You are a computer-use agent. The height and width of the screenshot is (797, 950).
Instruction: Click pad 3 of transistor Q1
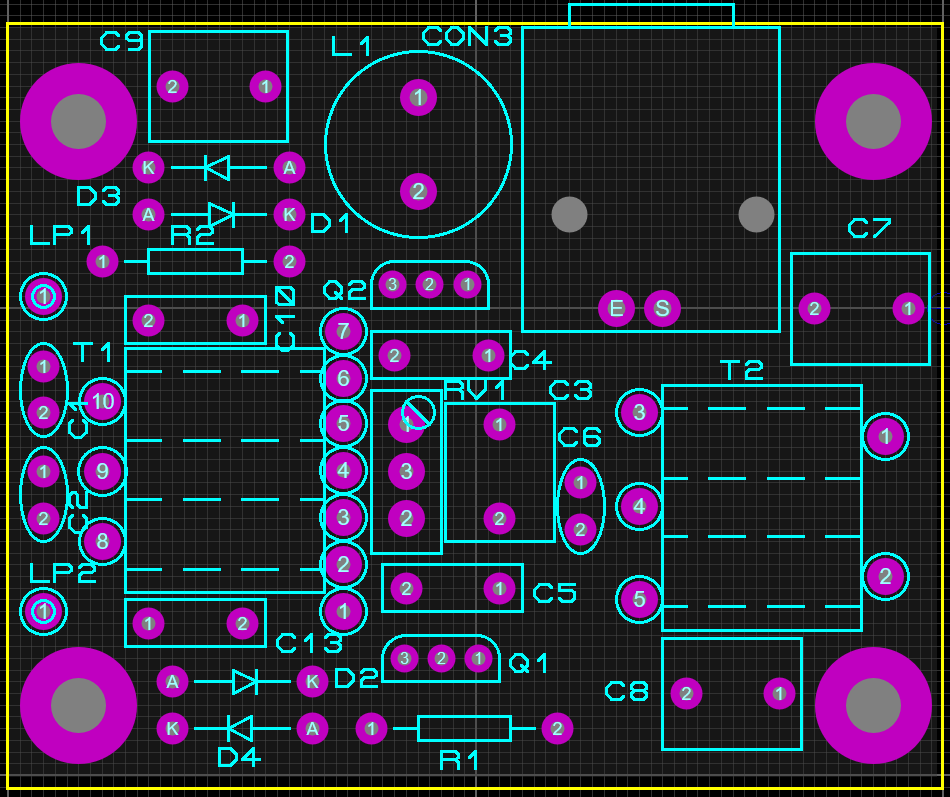pyautogui.click(x=404, y=658)
